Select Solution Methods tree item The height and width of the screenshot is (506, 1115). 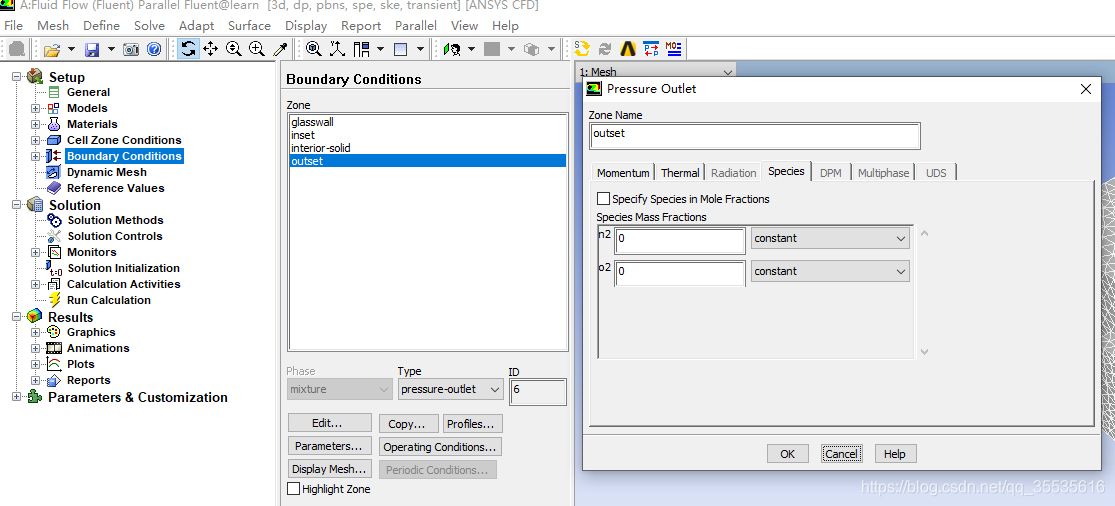pyautogui.click(x=115, y=220)
